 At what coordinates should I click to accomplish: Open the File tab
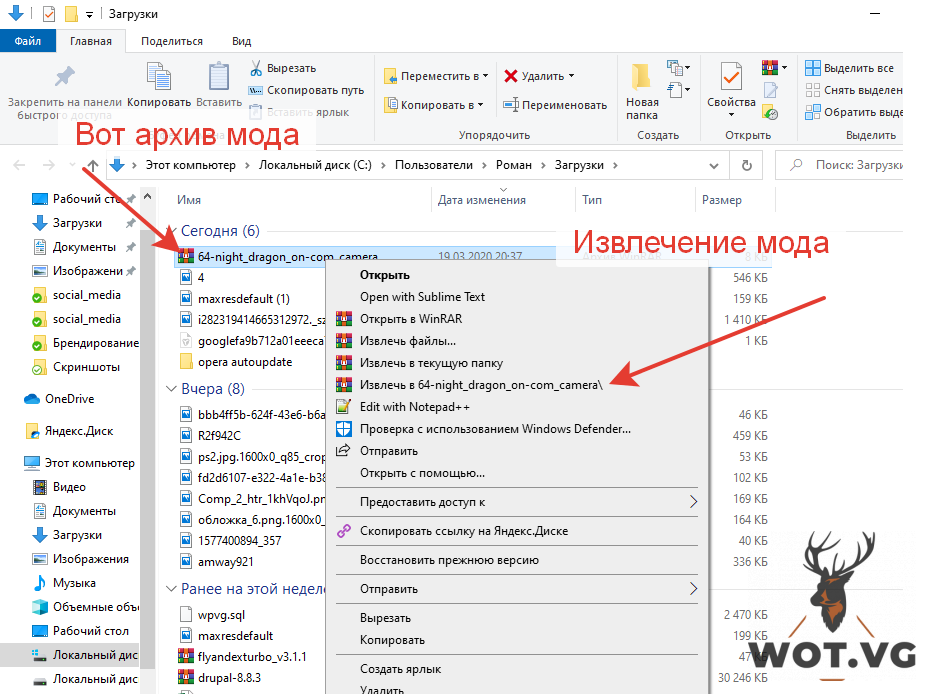pos(28,41)
